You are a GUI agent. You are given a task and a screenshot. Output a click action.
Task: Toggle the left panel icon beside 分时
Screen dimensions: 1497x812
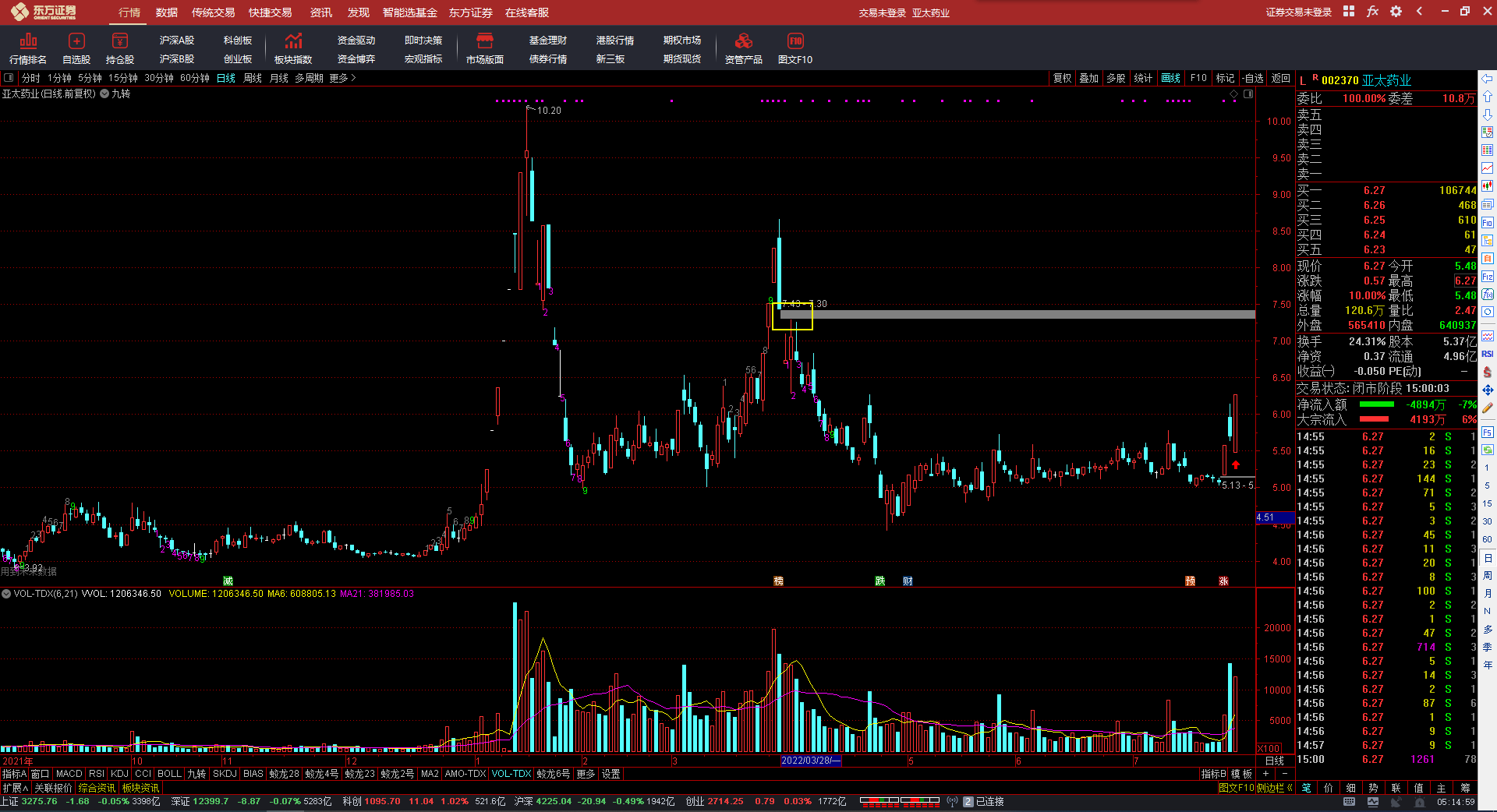pyautogui.click(x=9, y=78)
